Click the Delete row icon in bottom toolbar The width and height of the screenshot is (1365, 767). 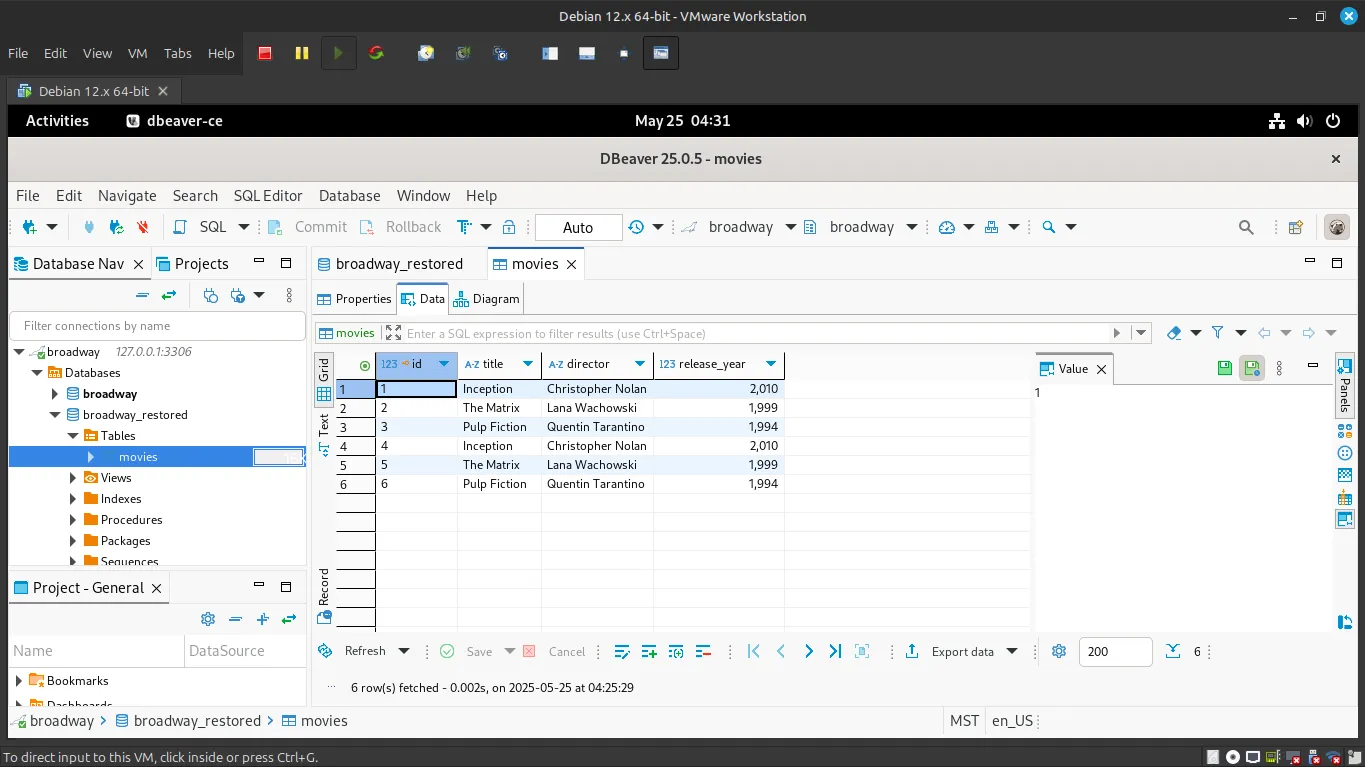tap(702, 651)
